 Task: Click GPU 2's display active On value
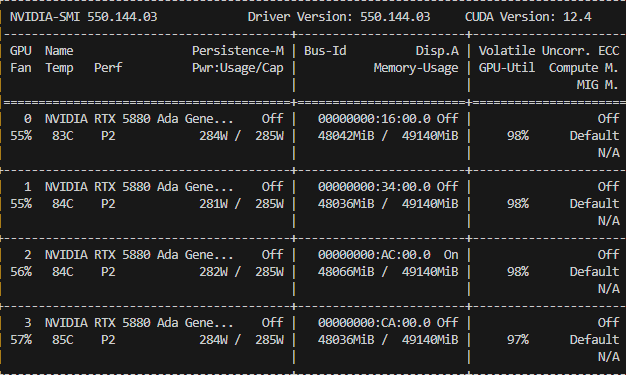point(451,254)
